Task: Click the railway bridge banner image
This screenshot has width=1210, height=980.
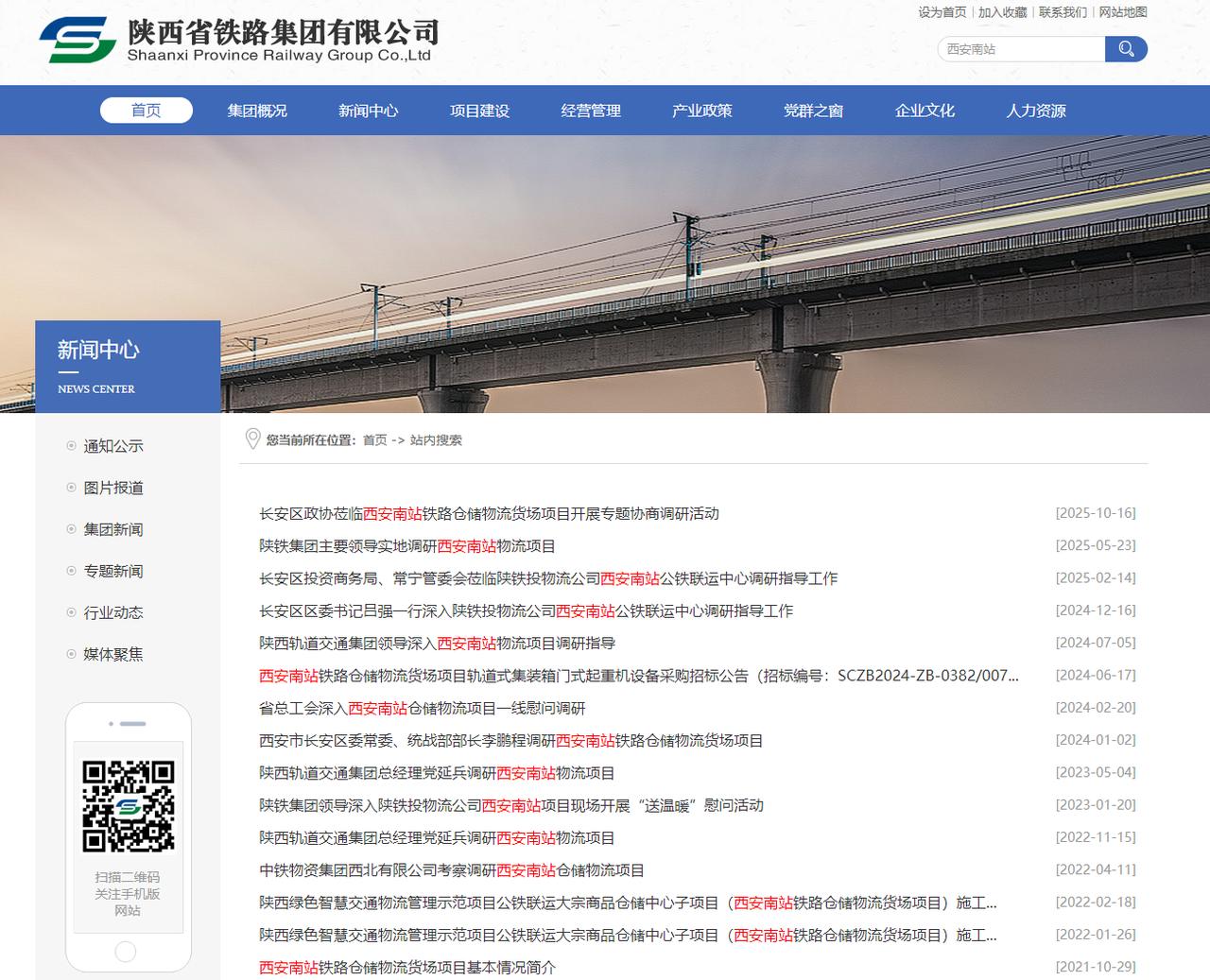Action: tap(605, 274)
